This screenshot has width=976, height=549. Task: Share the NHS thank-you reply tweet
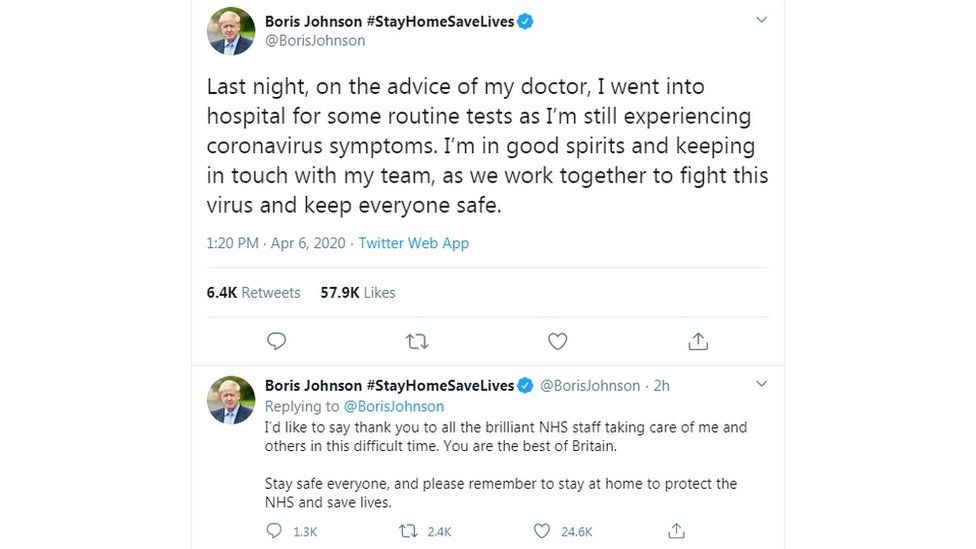676,531
